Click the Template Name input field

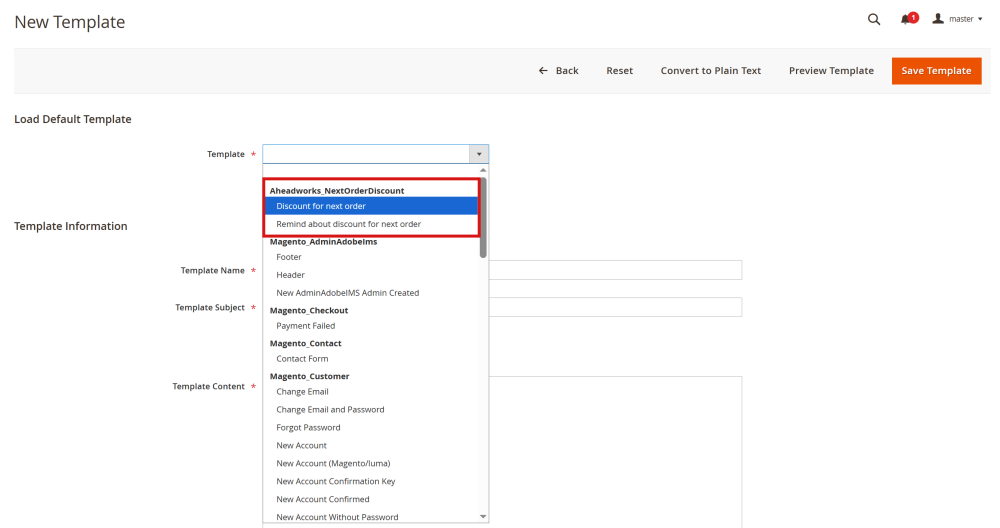615,270
